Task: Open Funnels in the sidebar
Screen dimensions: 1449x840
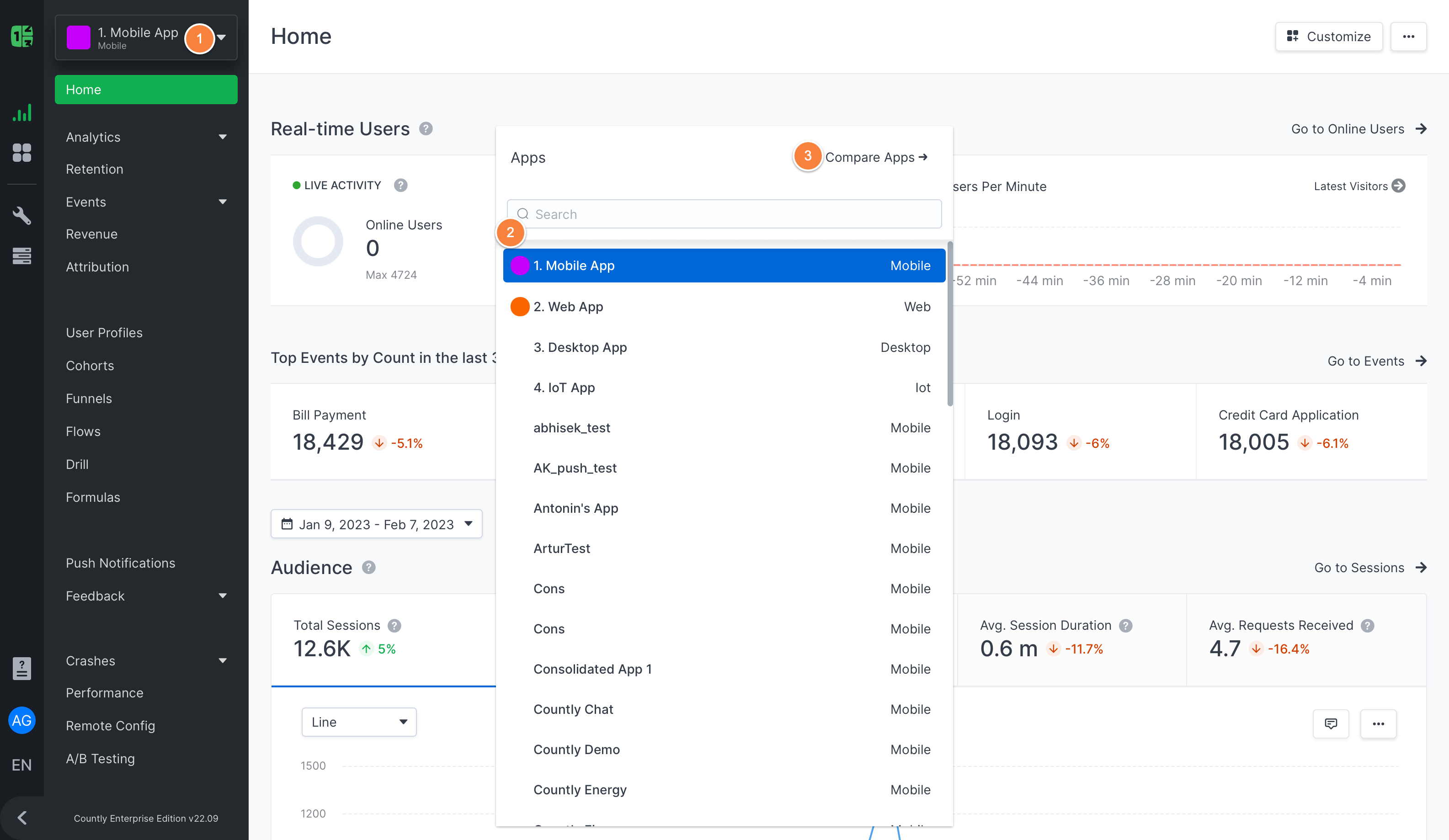Action: 89,399
